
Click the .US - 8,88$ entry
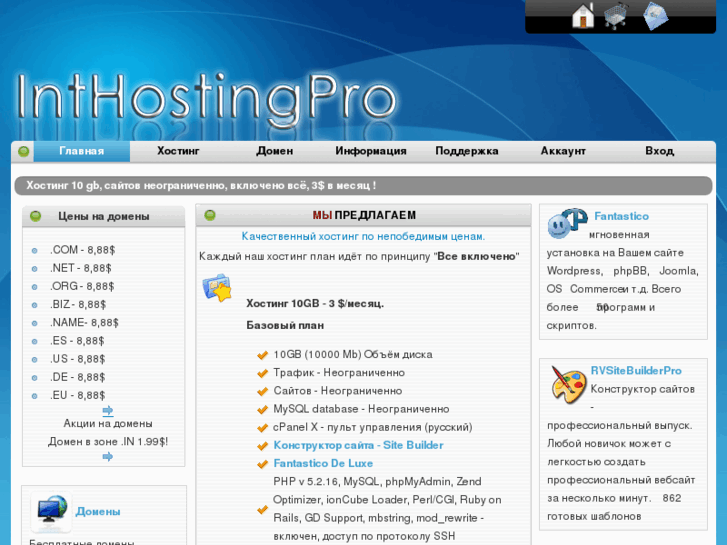point(77,359)
